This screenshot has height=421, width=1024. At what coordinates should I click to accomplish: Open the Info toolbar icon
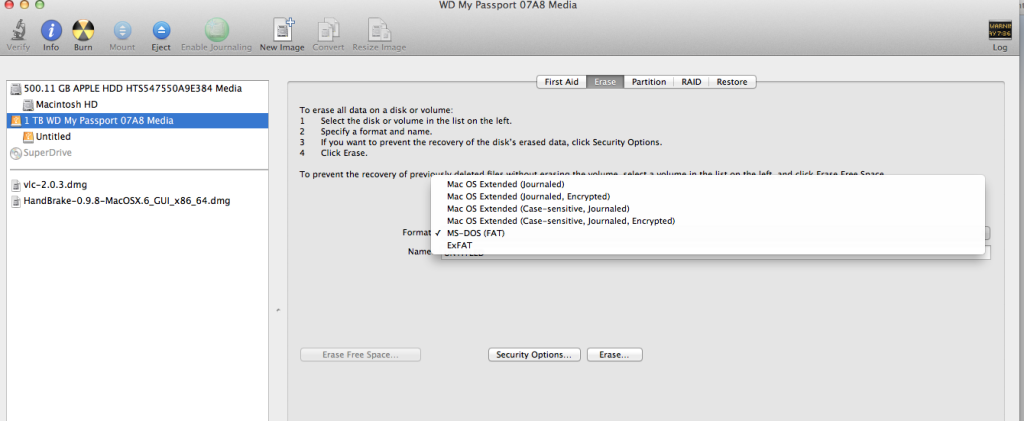[x=51, y=30]
